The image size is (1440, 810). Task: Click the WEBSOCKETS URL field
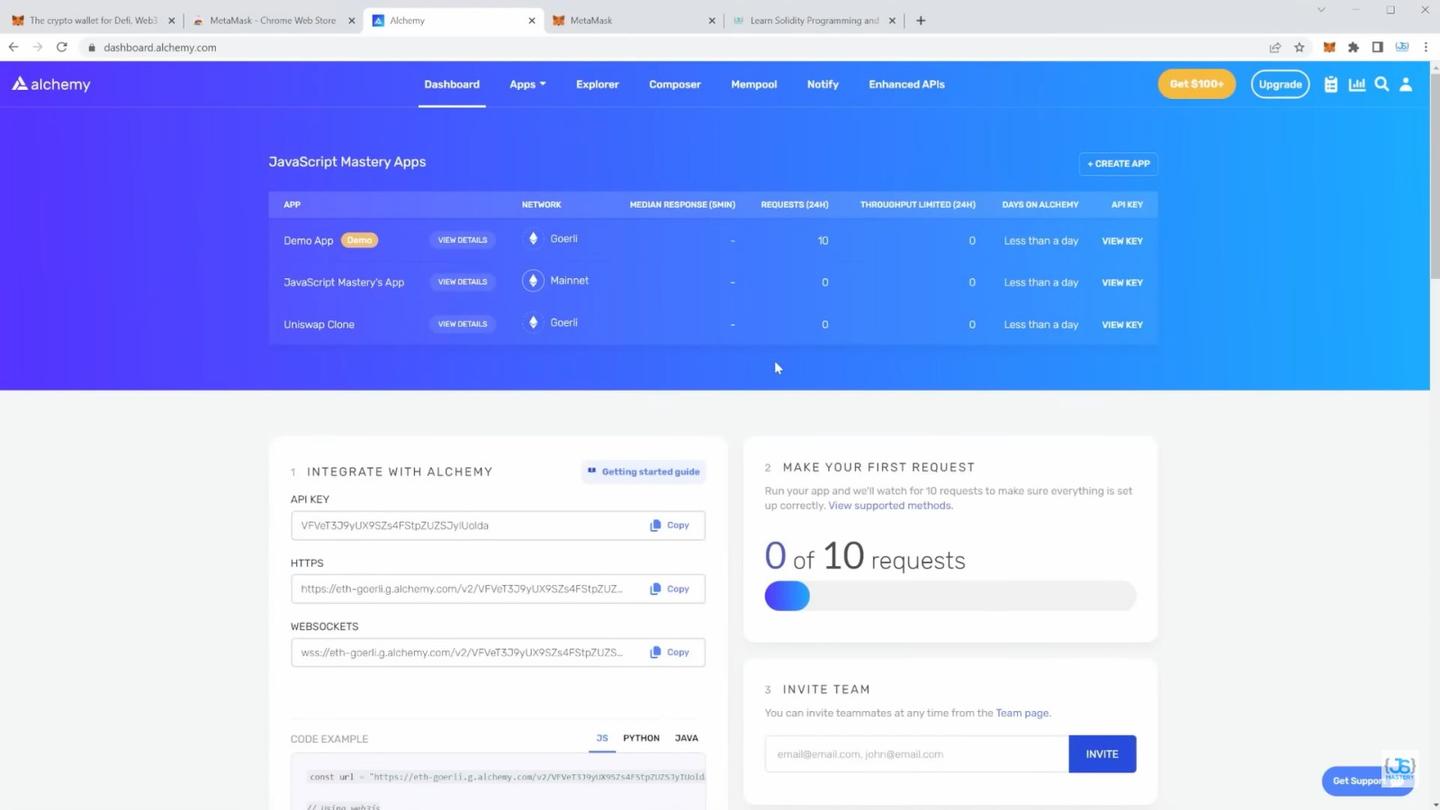(x=497, y=652)
